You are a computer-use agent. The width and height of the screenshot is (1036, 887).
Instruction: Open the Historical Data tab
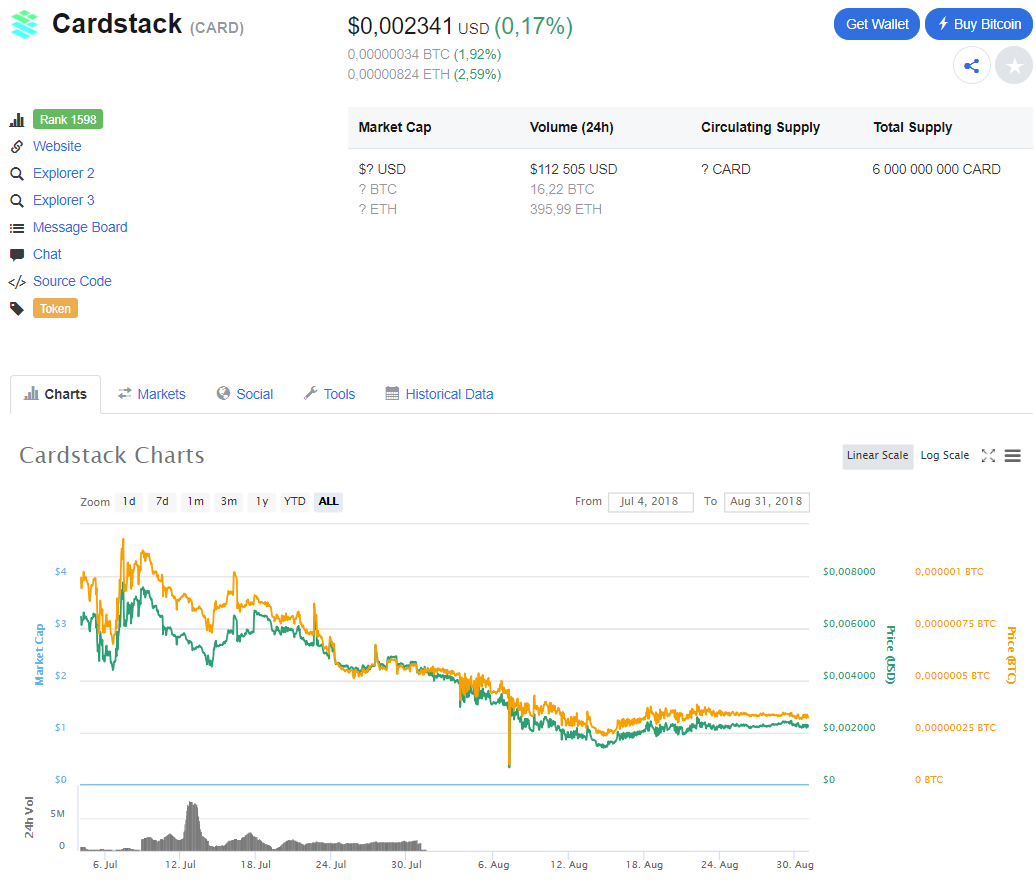coord(439,394)
